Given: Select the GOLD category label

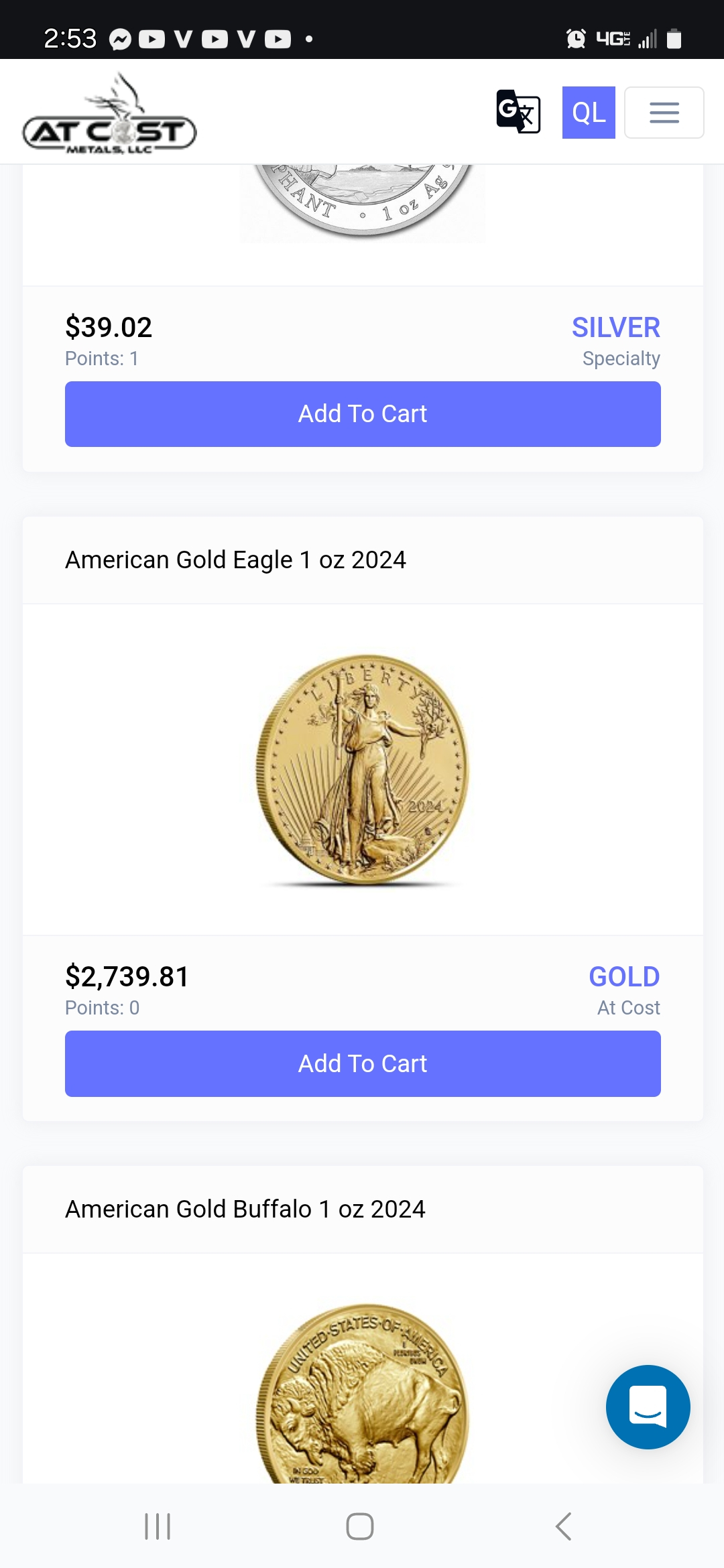Looking at the screenshot, I should click(x=623, y=977).
